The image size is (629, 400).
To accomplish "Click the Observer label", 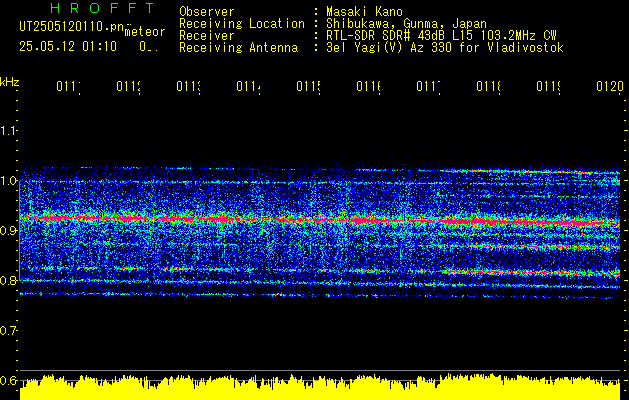I will click(x=207, y=11).
